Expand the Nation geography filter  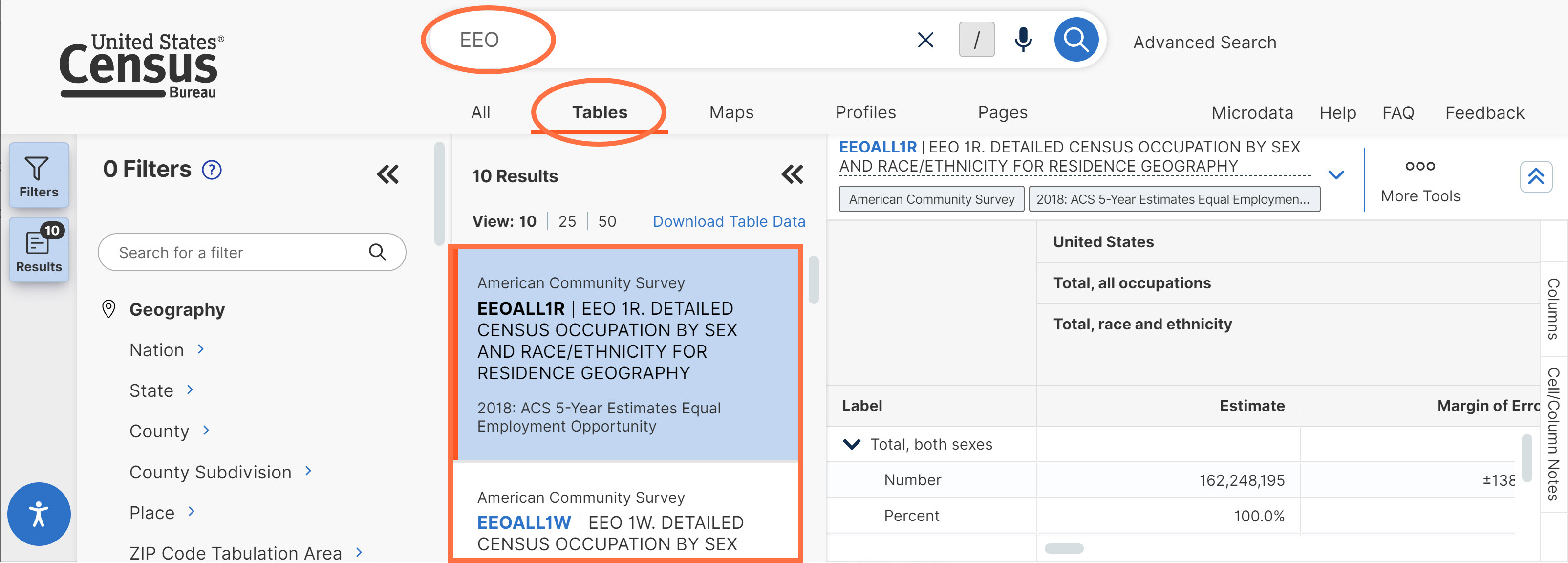[201, 350]
